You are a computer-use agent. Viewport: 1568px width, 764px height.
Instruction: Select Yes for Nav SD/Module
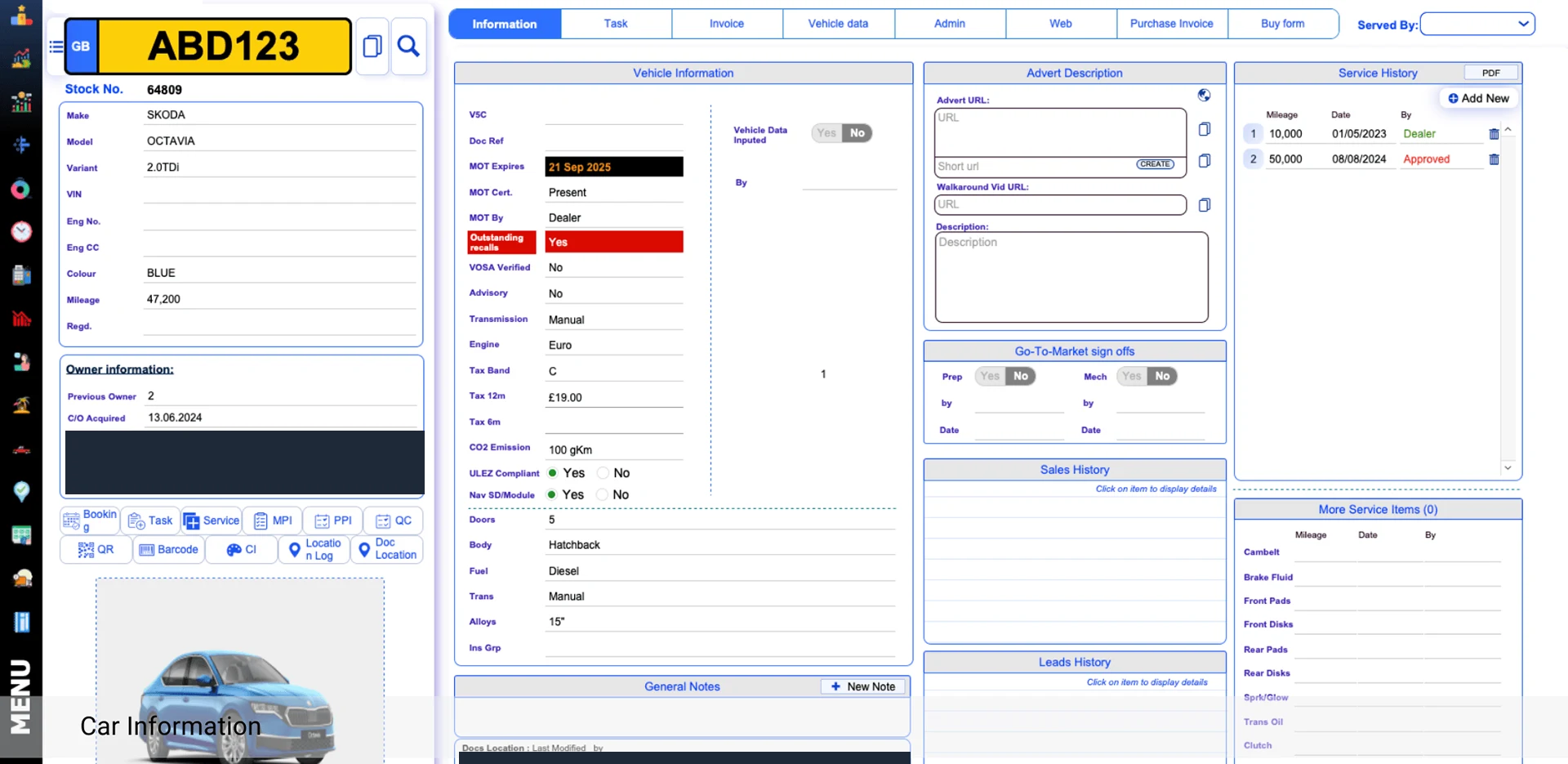click(x=553, y=494)
